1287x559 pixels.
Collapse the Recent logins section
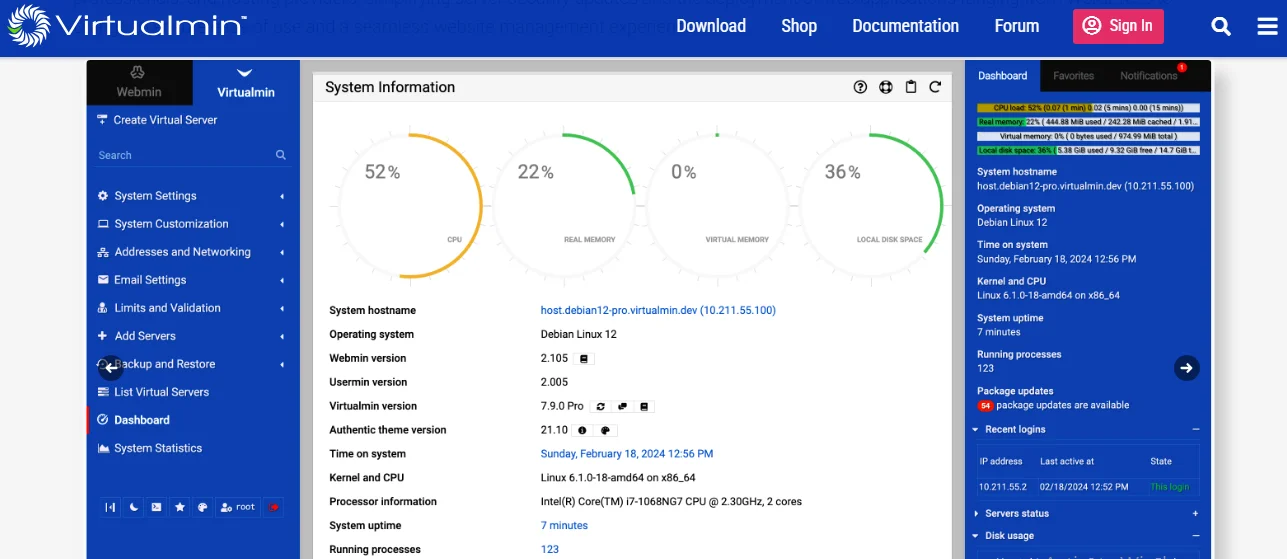click(x=1195, y=429)
